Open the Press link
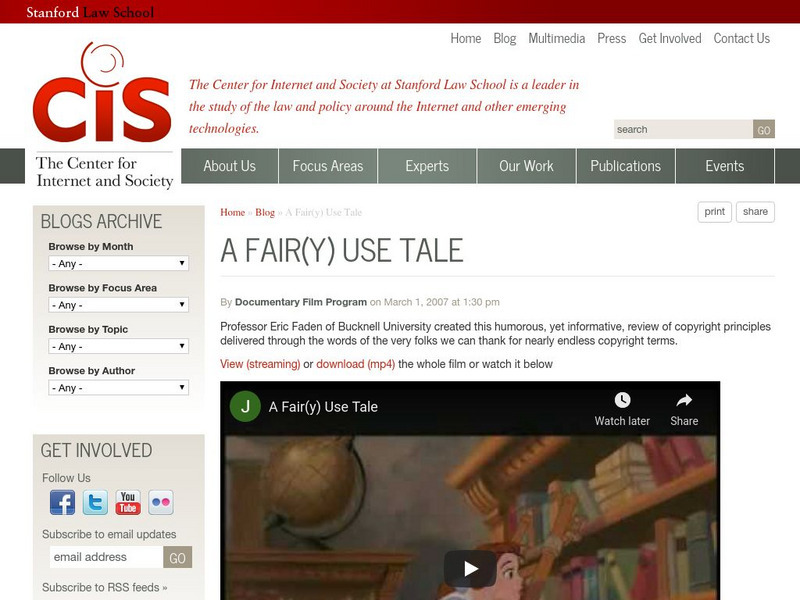Screen dimensions: 800x600 pos(612,38)
